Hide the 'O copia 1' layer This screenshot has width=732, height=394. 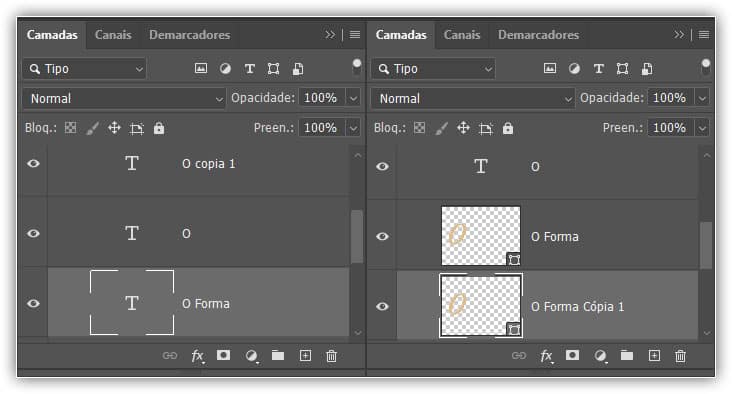click(33, 163)
